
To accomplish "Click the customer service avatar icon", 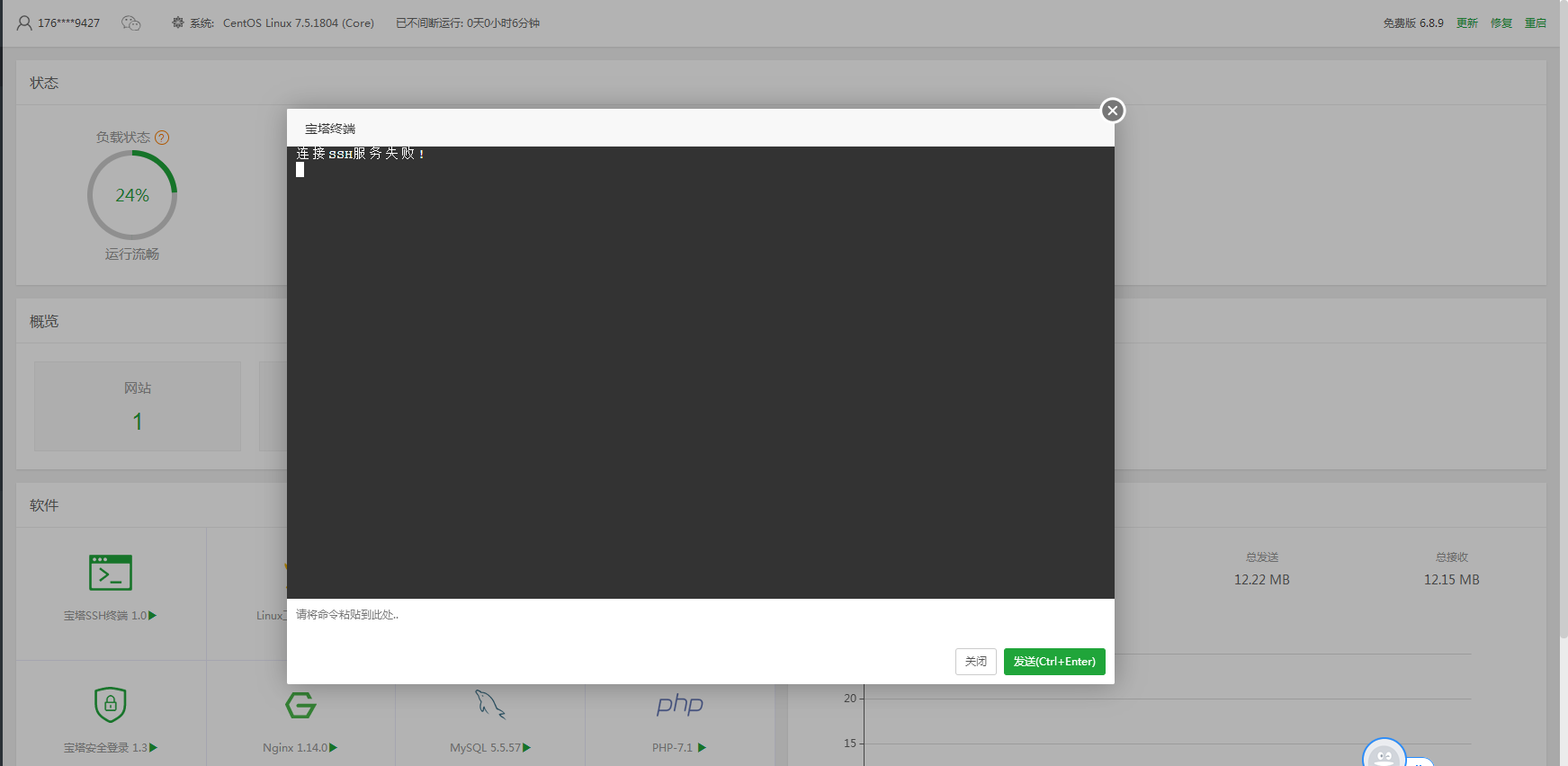I will coord(1384,753).
